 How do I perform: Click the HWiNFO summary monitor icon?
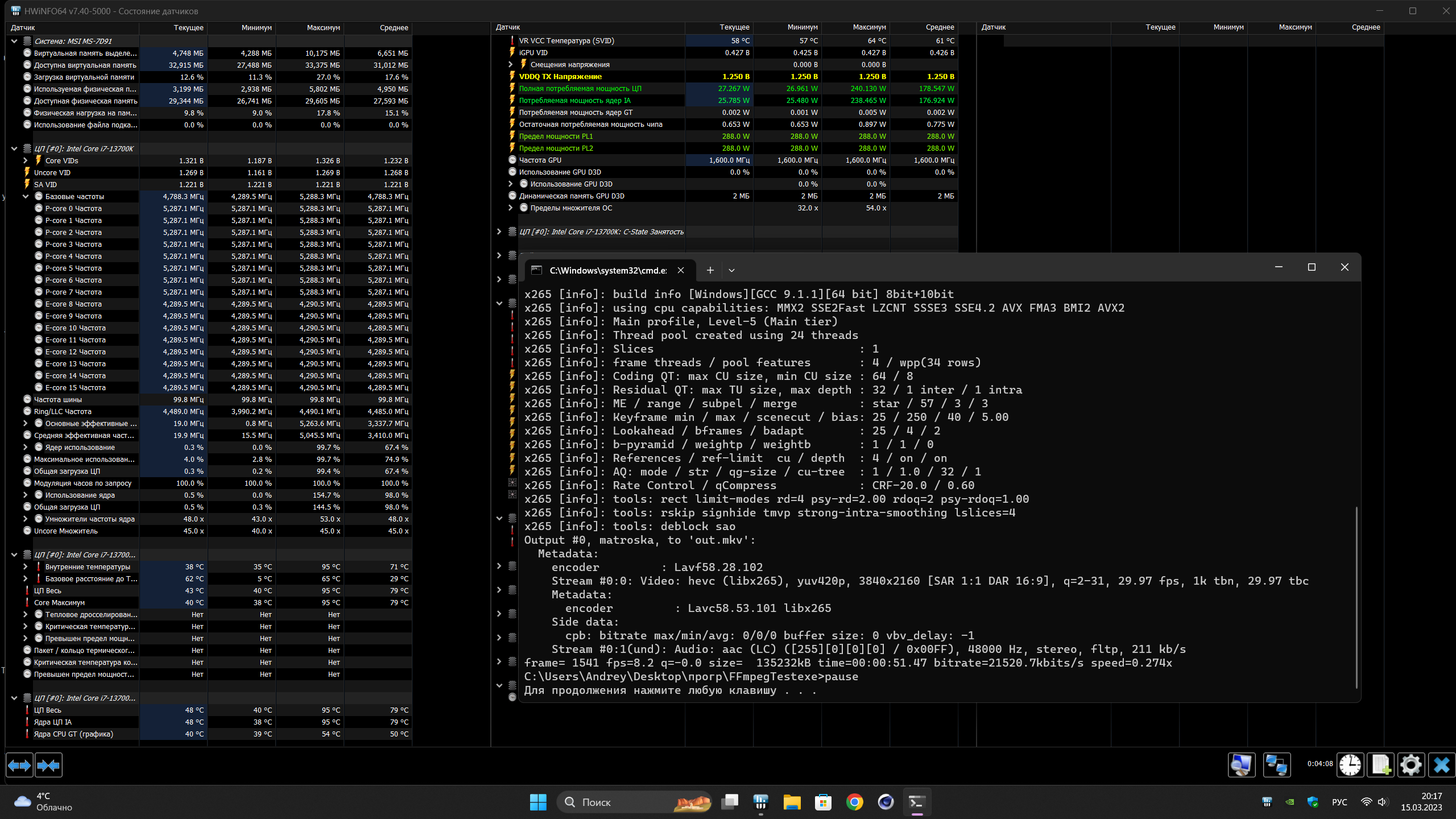1241,765
